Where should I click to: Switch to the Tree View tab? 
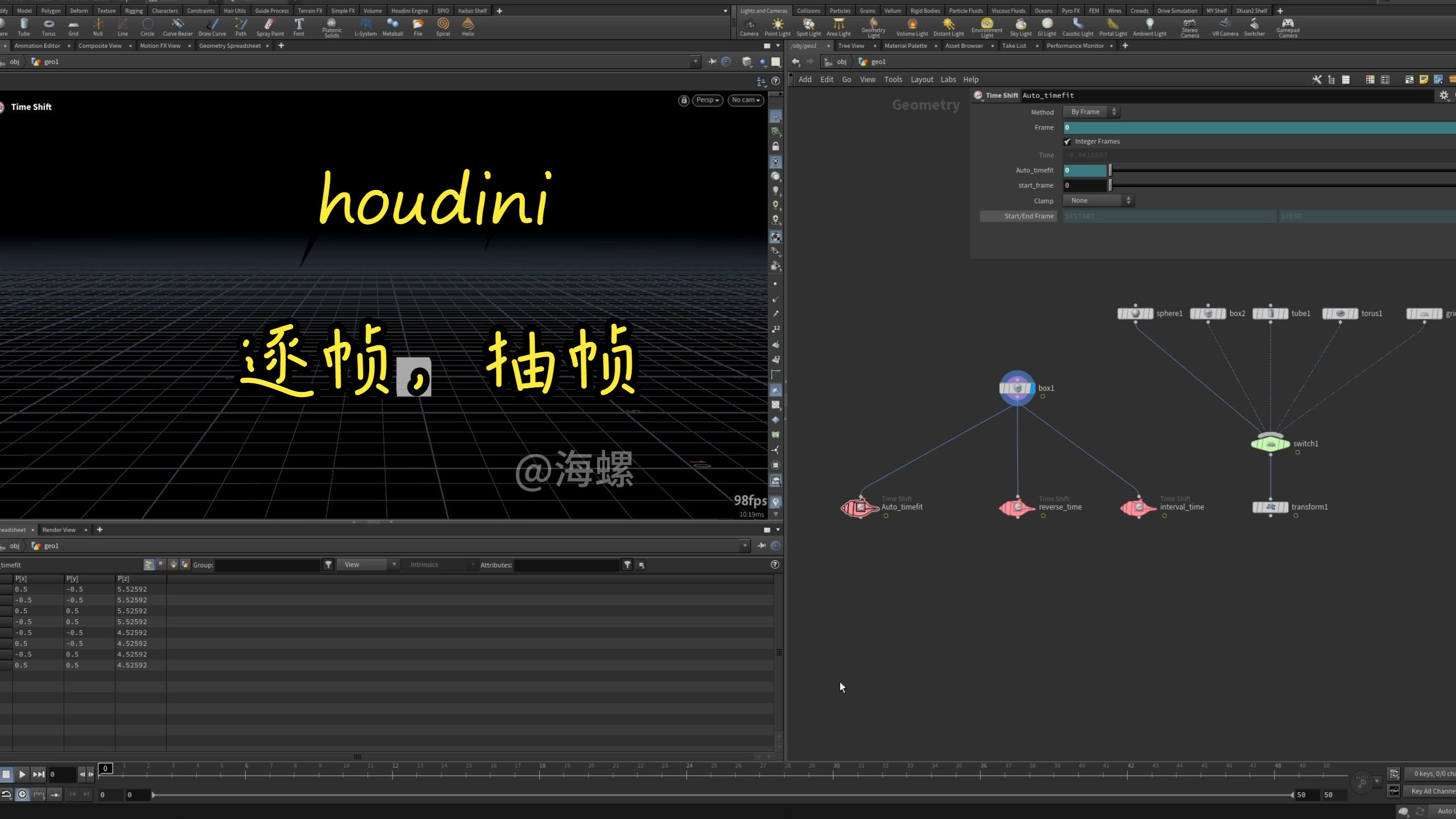851,45
